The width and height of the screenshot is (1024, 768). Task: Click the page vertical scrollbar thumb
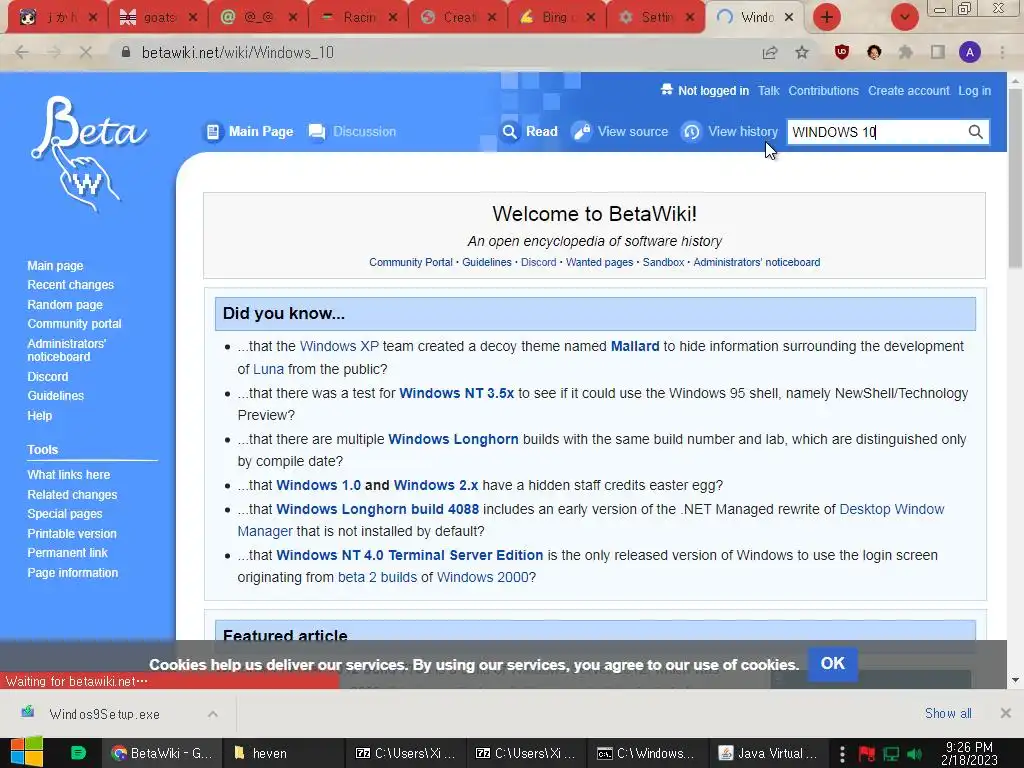(1015, 176)
